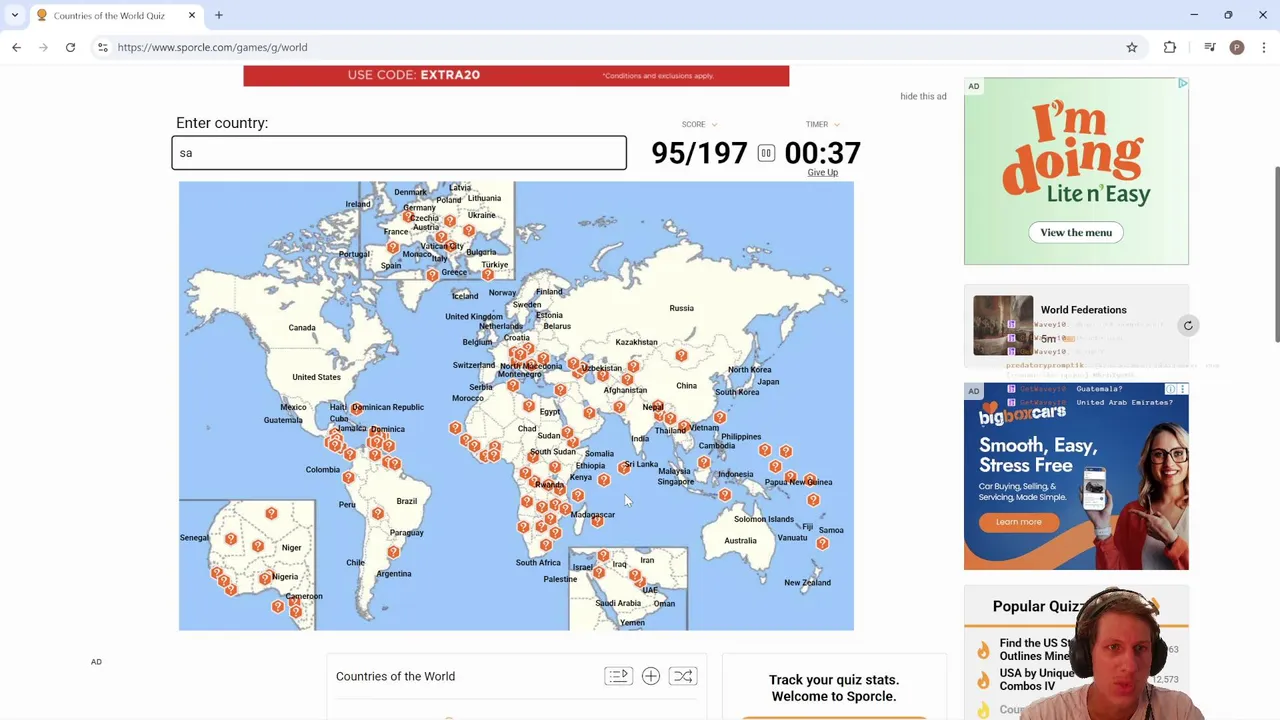Screen dimensions: 1280x720
Task: Click the Argentina label on map
Action: click(394, 574)
